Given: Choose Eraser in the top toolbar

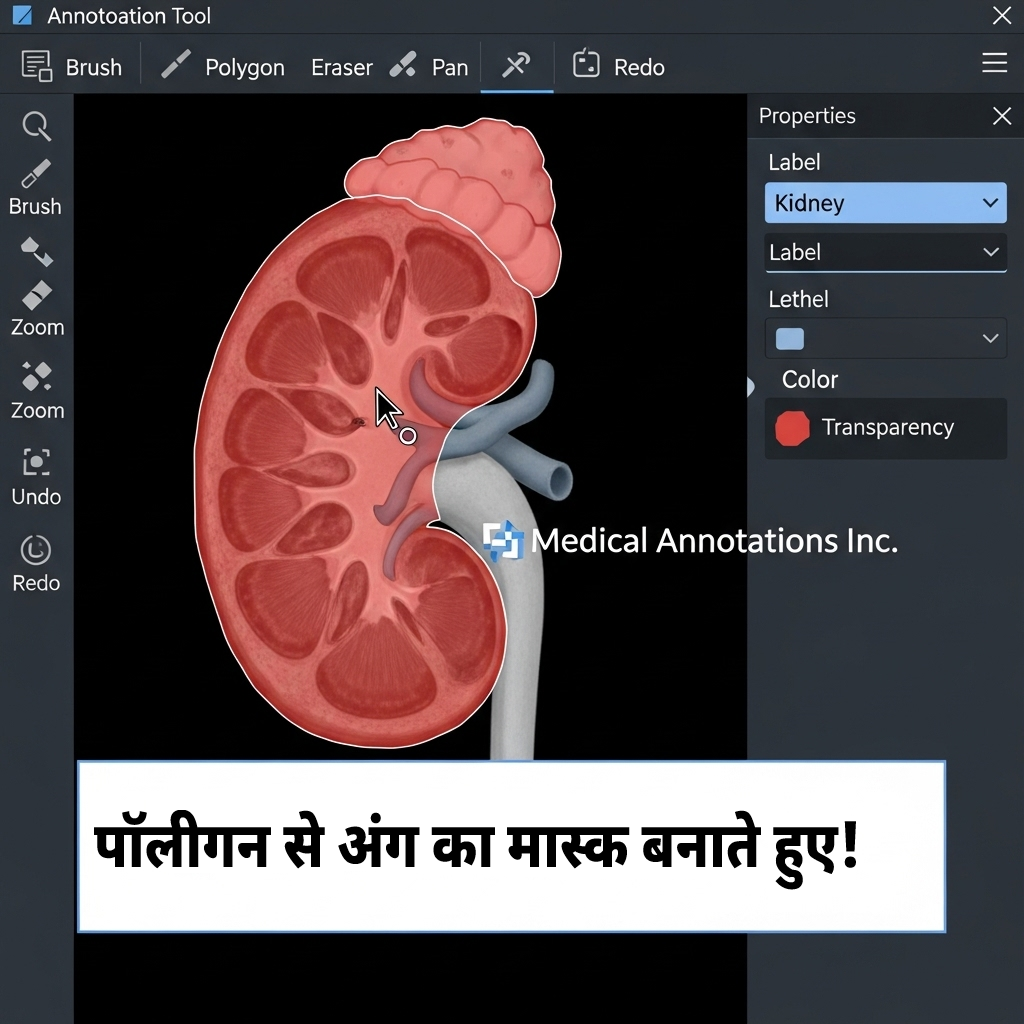Looking at the screenshot, I should point(342,67).
